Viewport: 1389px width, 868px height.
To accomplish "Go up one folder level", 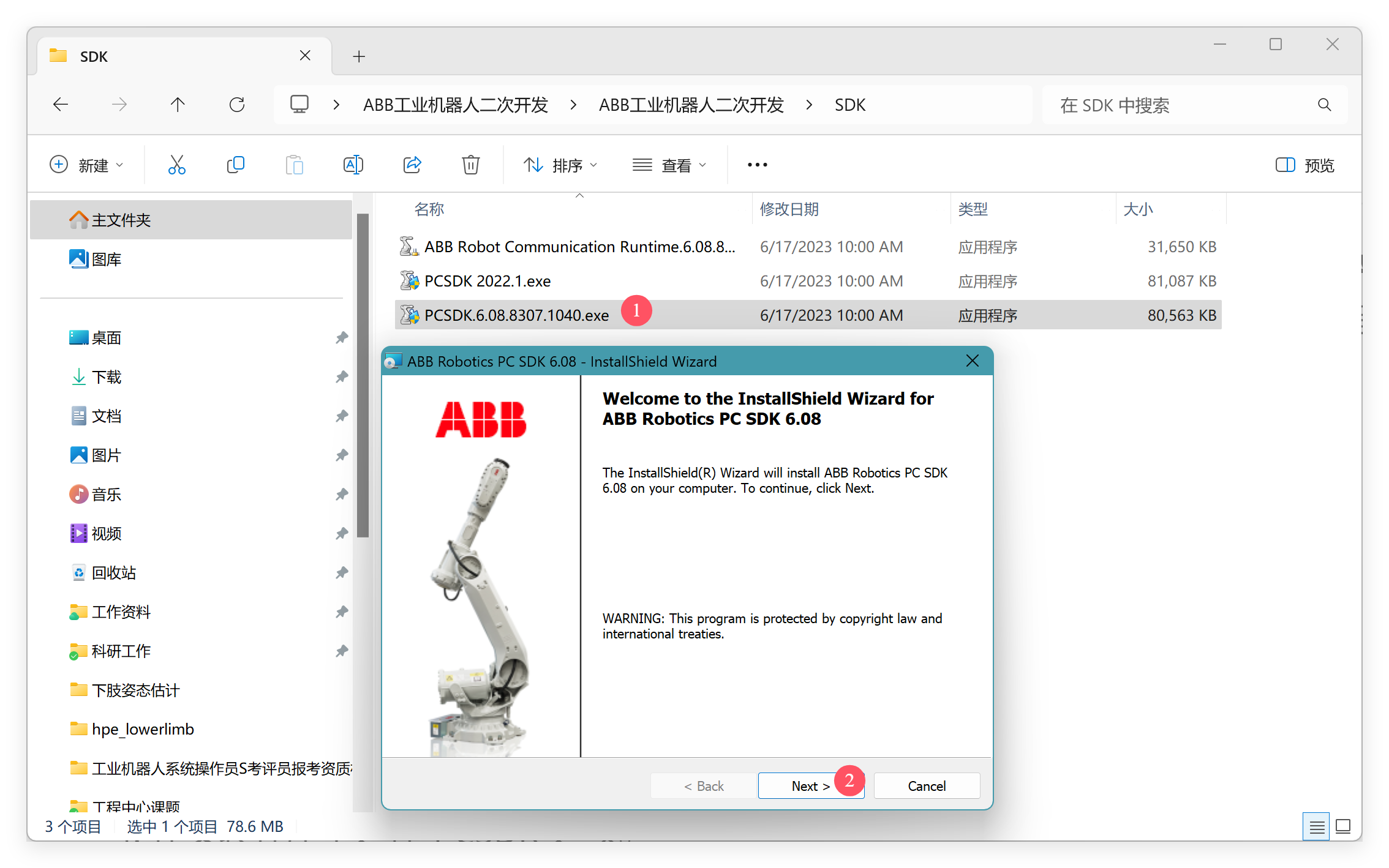I will coord(178,105).
